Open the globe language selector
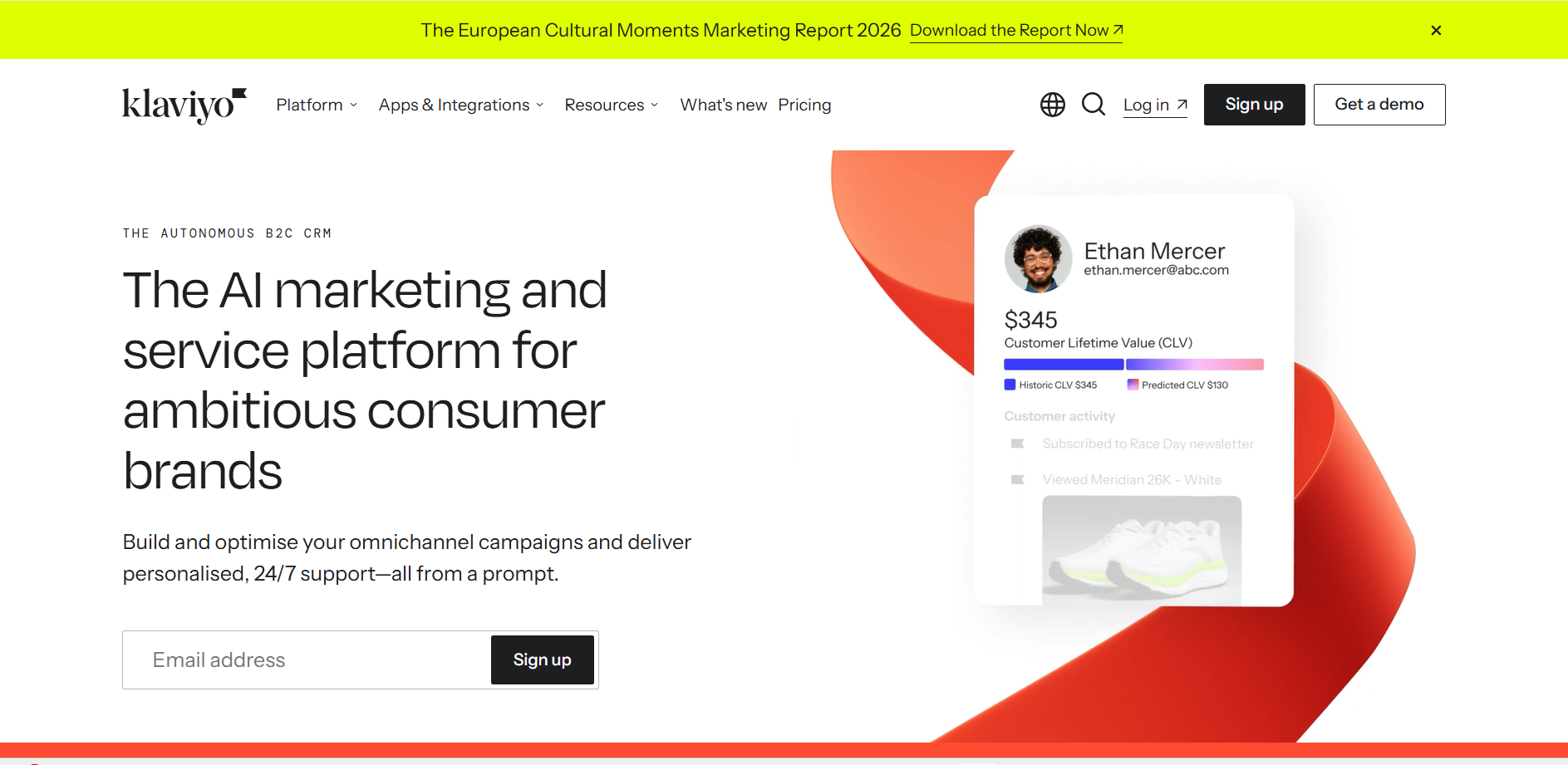This screenshot has height=765, width=1568. pyautogui.click(x=1053, y=105)
